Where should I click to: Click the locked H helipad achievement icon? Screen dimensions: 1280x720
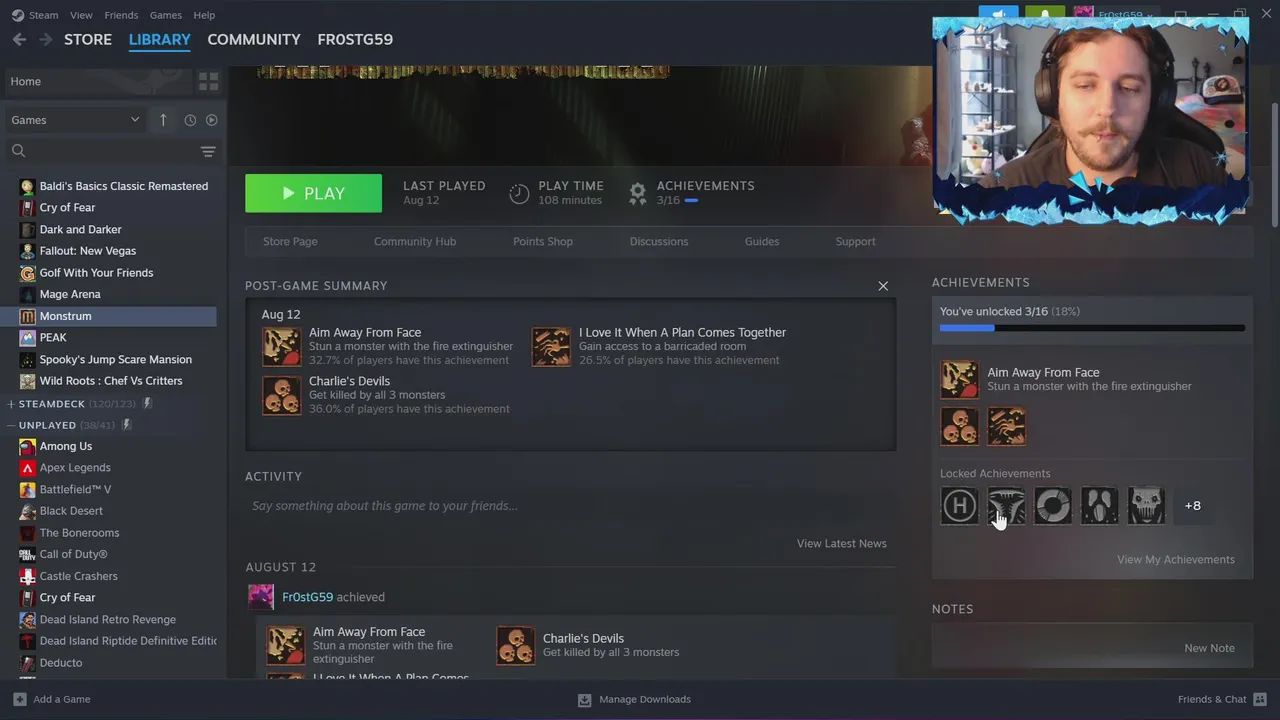point(959,506)
